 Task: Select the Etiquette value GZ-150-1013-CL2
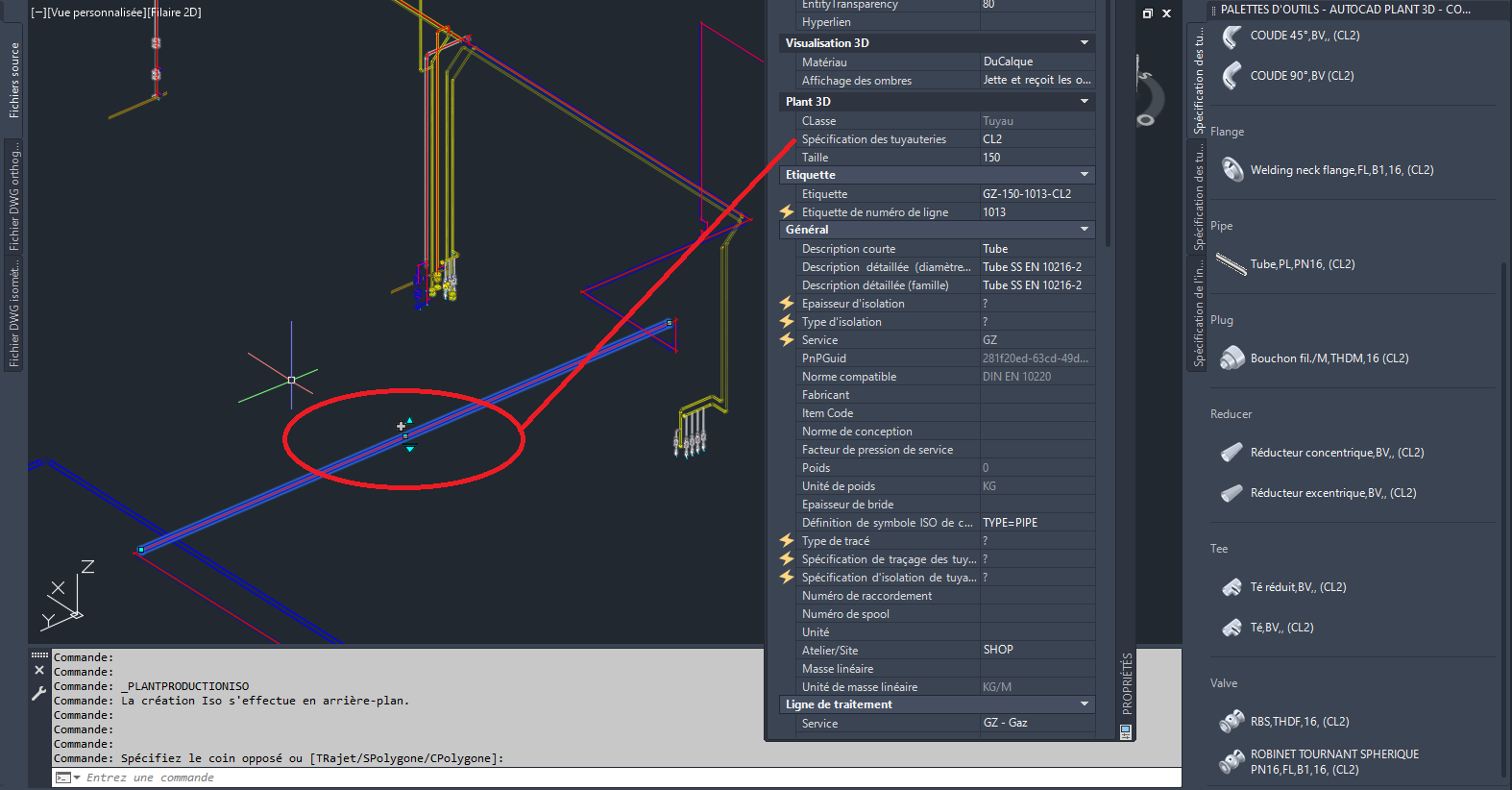[x=1037, y=194]
